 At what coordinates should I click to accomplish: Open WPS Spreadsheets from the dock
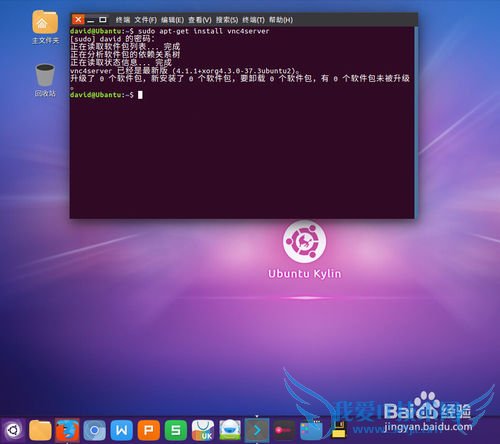(x=176, y=430)
